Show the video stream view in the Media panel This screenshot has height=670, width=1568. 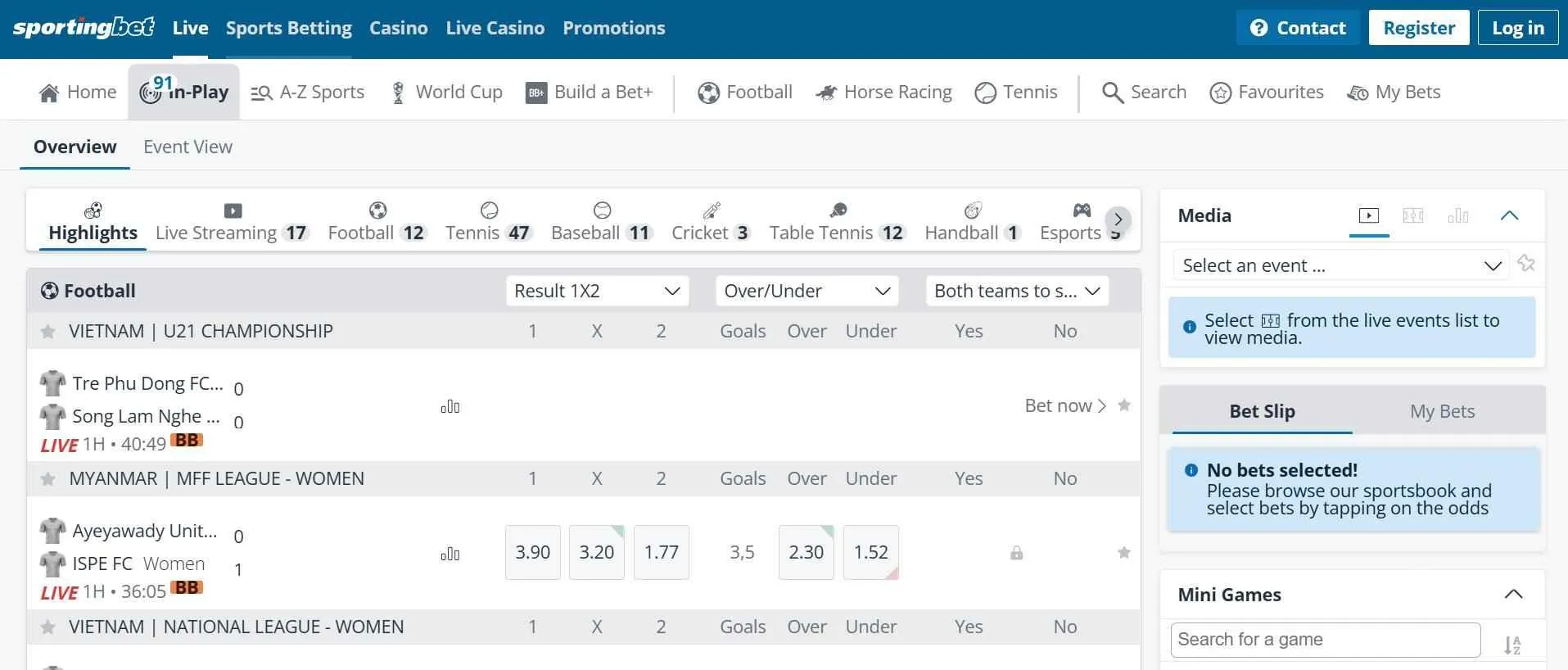pyautogui.click(x=1369, y=215)
